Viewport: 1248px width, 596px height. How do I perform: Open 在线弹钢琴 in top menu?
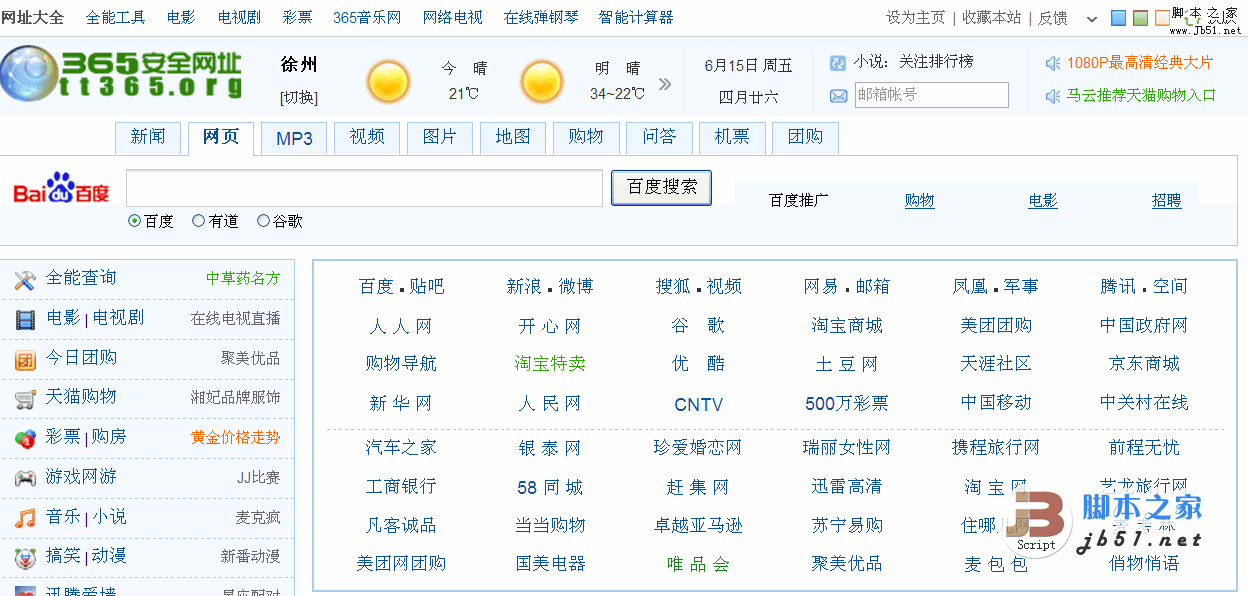[x=541, y=17]
